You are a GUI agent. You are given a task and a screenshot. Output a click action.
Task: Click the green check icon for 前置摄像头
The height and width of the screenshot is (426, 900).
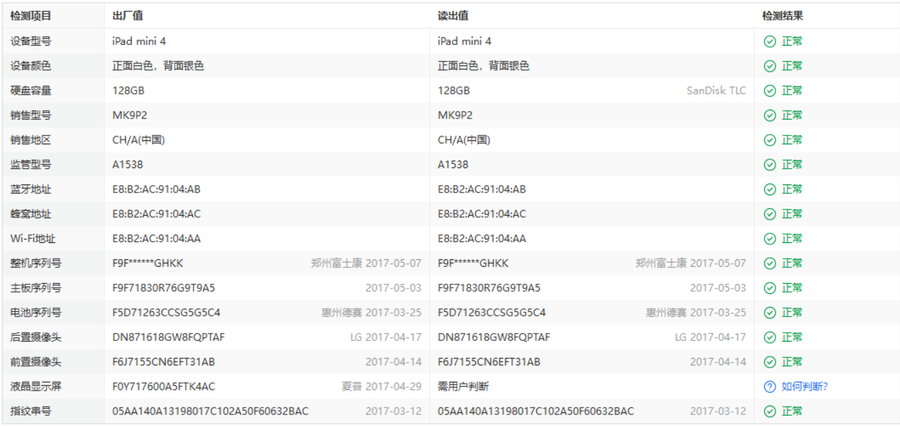click(769, 362)
